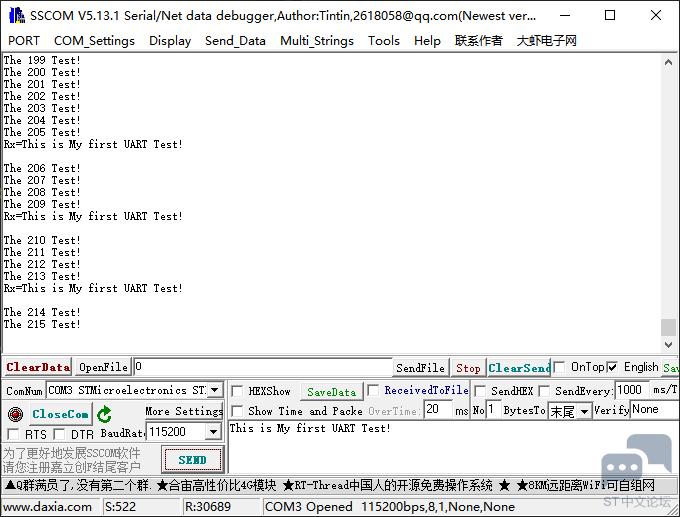Click the 'The 210 Test!' line
Viewport: 680px width, 517px height.
[42, 240]
